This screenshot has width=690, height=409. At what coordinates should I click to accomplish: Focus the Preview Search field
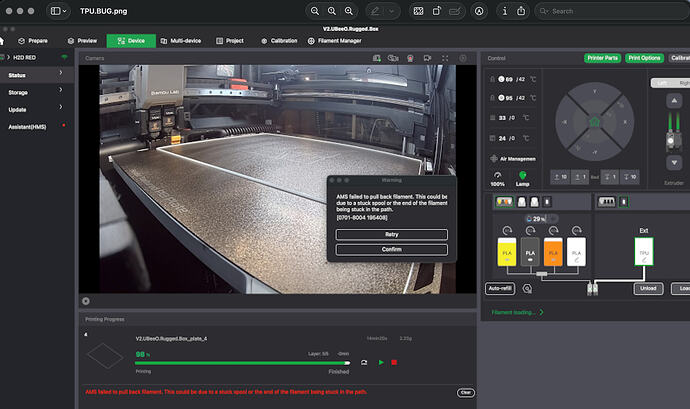[612, 11]
